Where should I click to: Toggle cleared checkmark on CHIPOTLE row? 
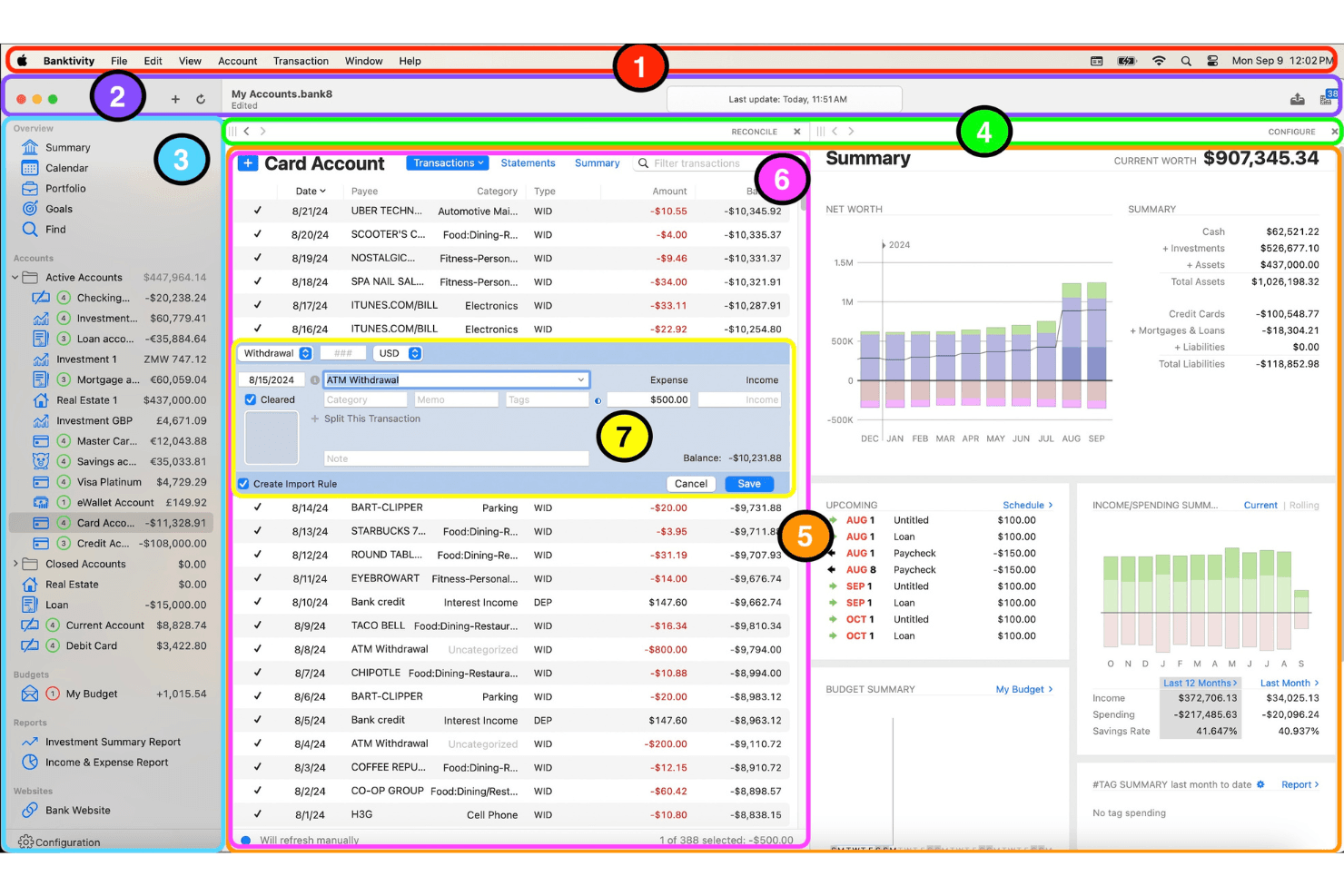click(x=258, y=673)
